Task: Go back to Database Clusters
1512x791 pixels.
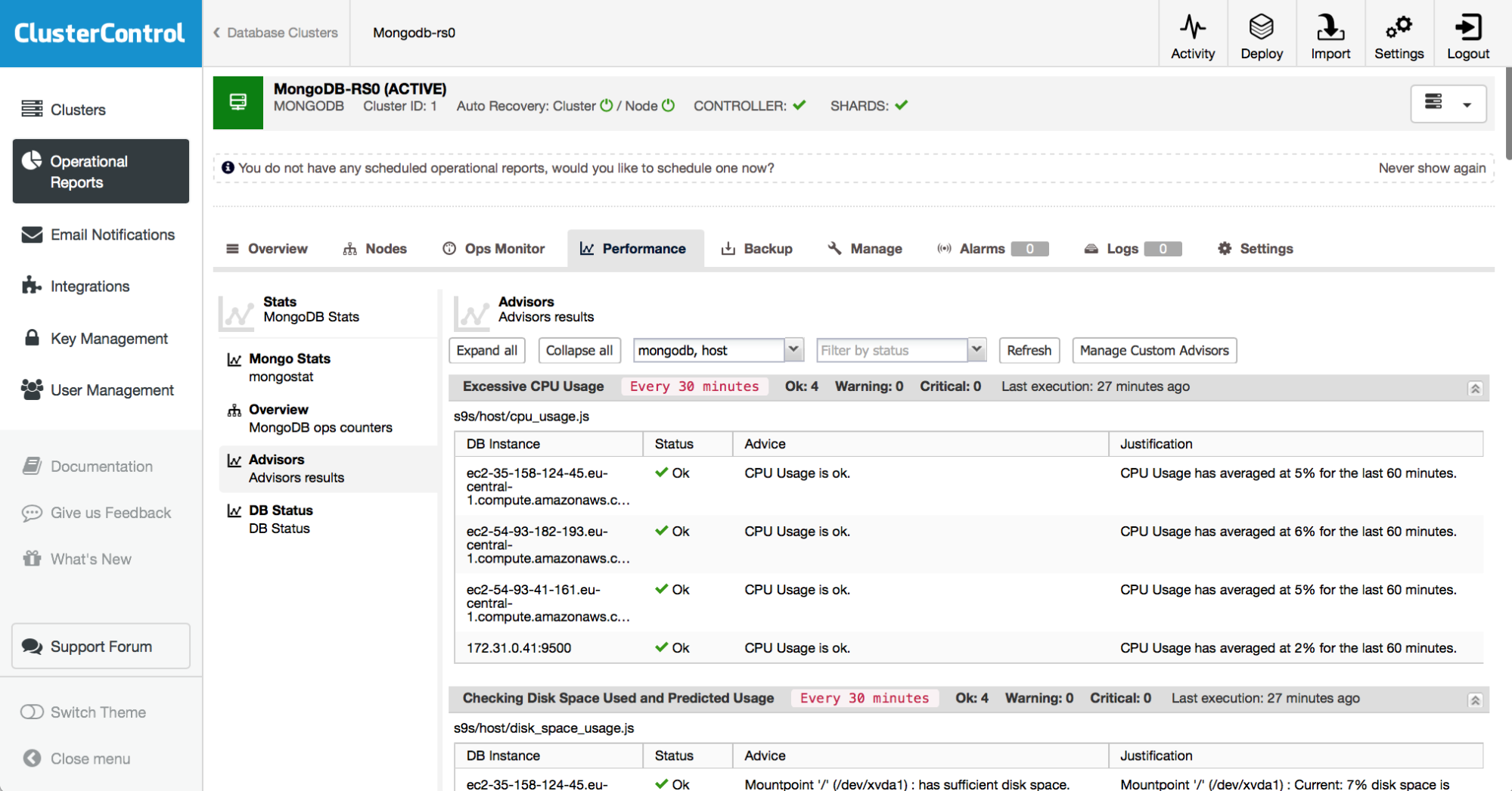Action: point(276,33)
